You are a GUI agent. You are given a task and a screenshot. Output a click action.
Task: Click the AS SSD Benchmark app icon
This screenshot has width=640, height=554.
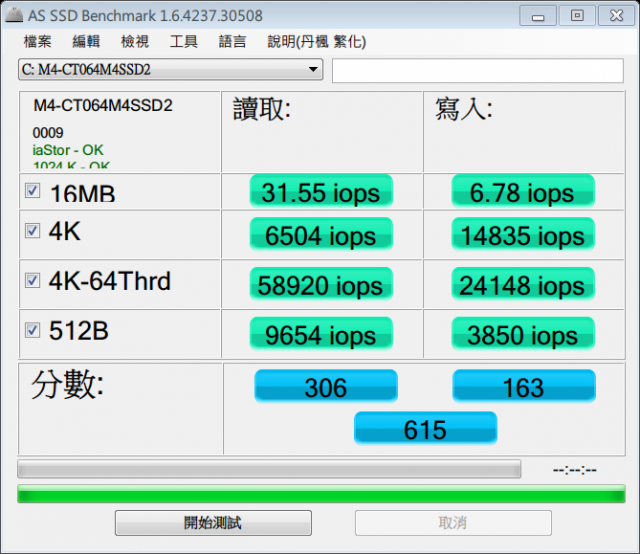(13, 15)
